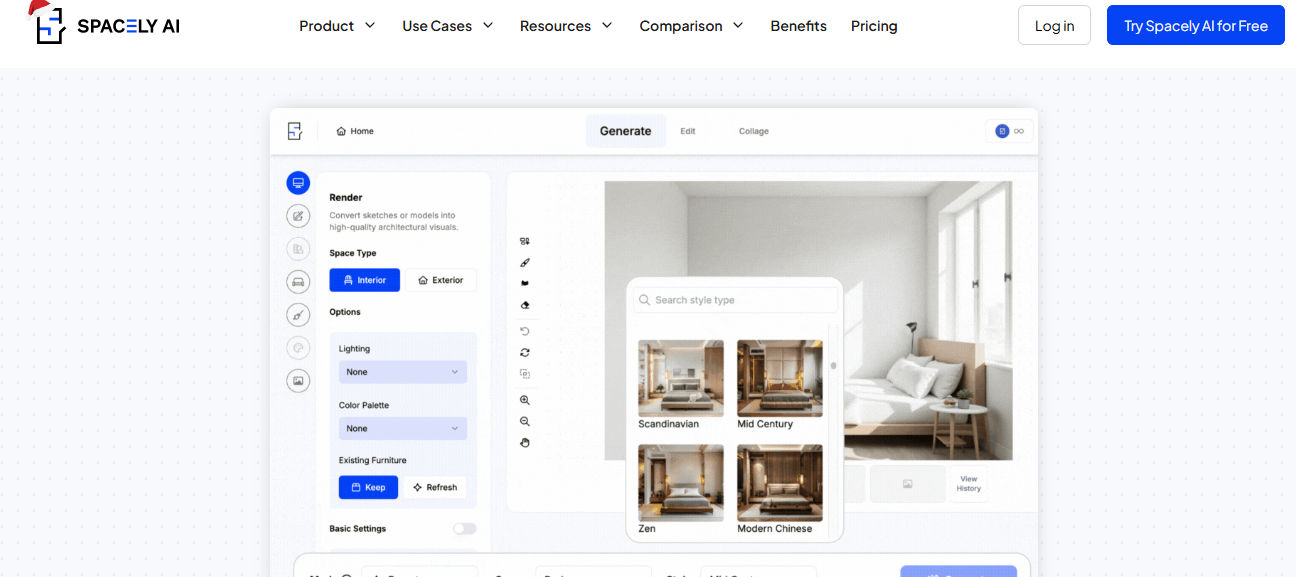Switch to the Edit tab

point(688,131)
